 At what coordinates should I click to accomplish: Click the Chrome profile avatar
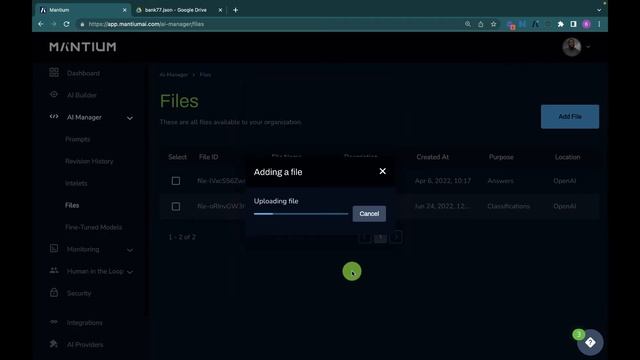[x=586, y=24]
